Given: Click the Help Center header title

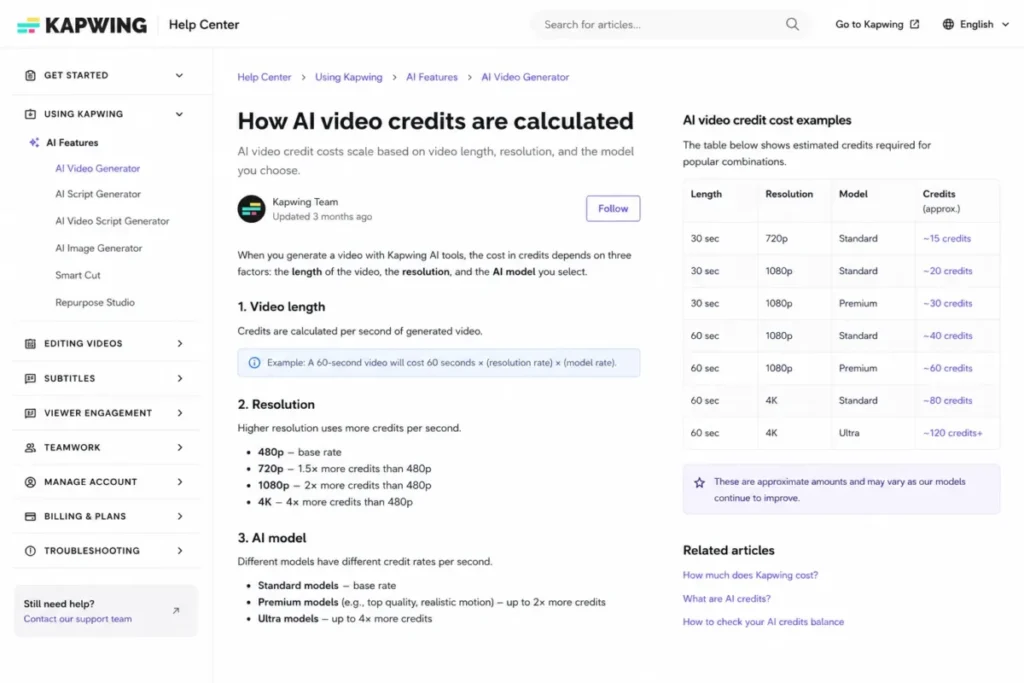Looking at the screenshot, I should click(204, 25).
